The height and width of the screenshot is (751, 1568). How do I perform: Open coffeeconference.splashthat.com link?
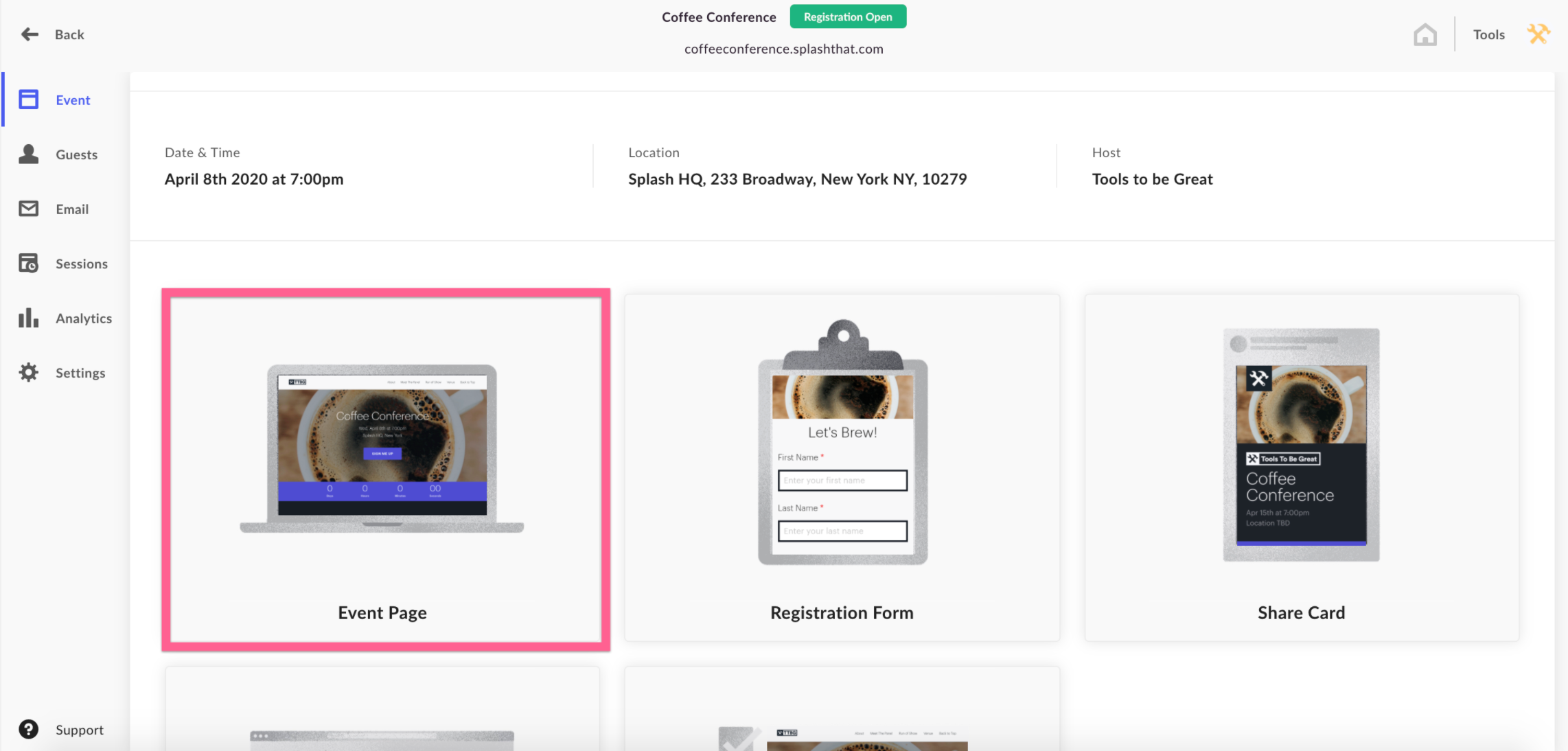pyautogui.click(x=783, y=49)
